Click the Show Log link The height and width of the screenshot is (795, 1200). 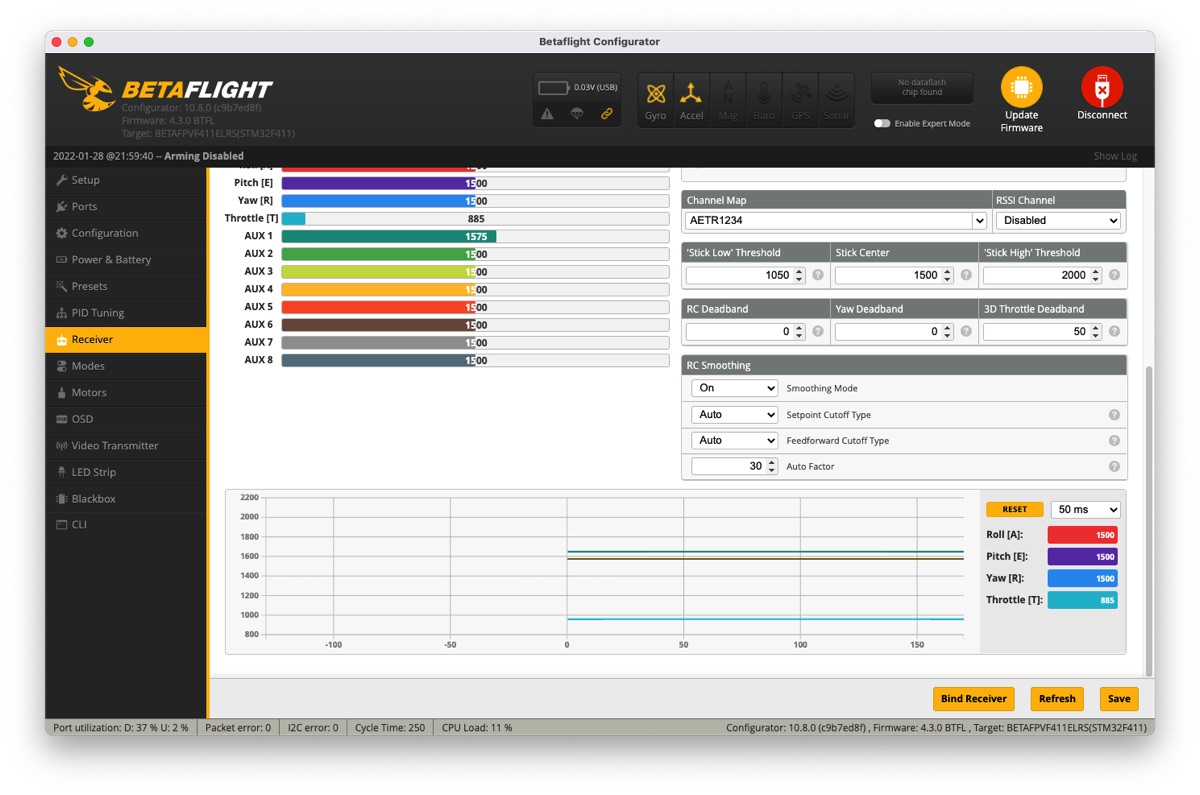(x=1115, y=156)
